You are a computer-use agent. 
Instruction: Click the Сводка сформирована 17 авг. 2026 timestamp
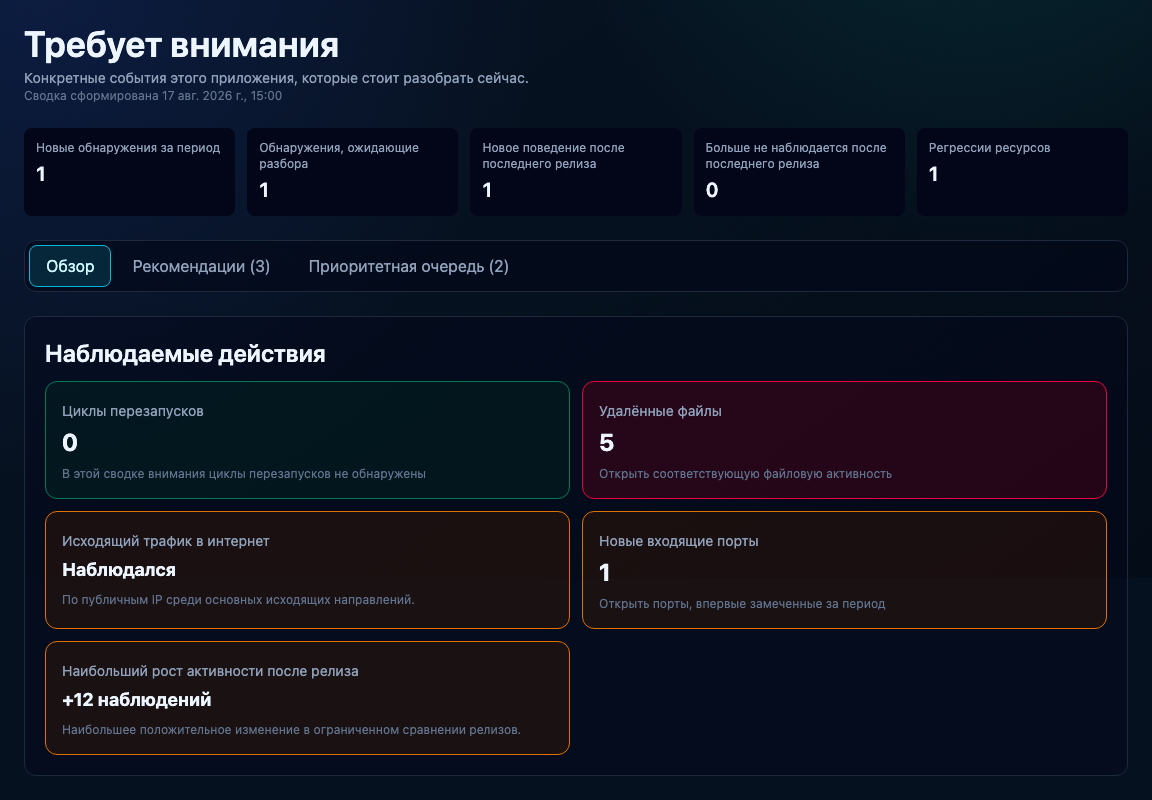153,96
